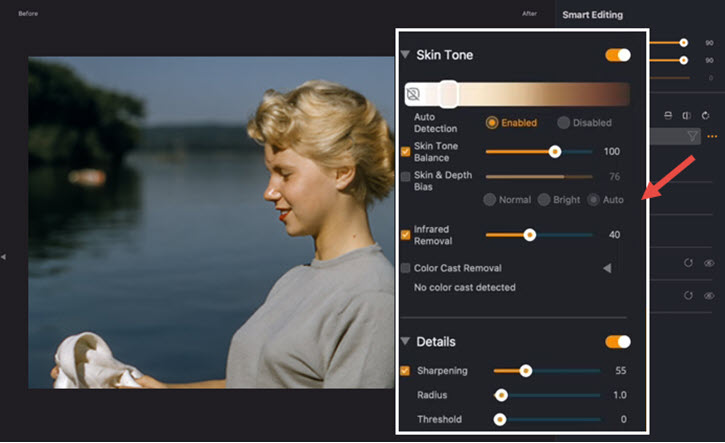The image size is (725, 443).
Task: Click the 'No color cast detected' message
Action: point(465,288)
